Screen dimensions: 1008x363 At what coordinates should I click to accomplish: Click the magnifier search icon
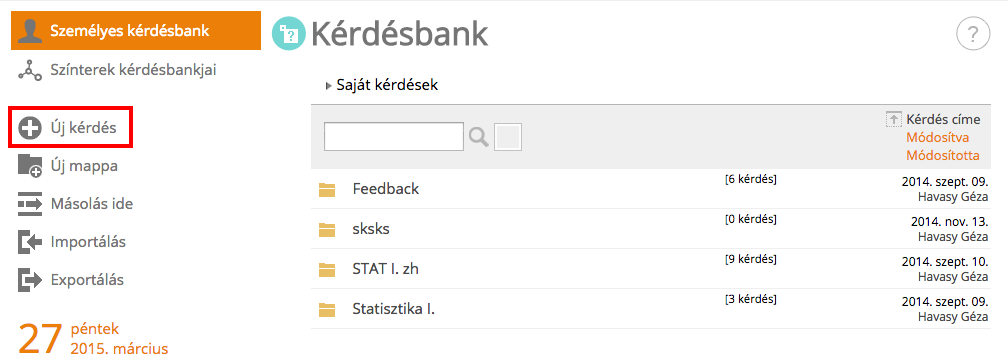coord(478,137)
